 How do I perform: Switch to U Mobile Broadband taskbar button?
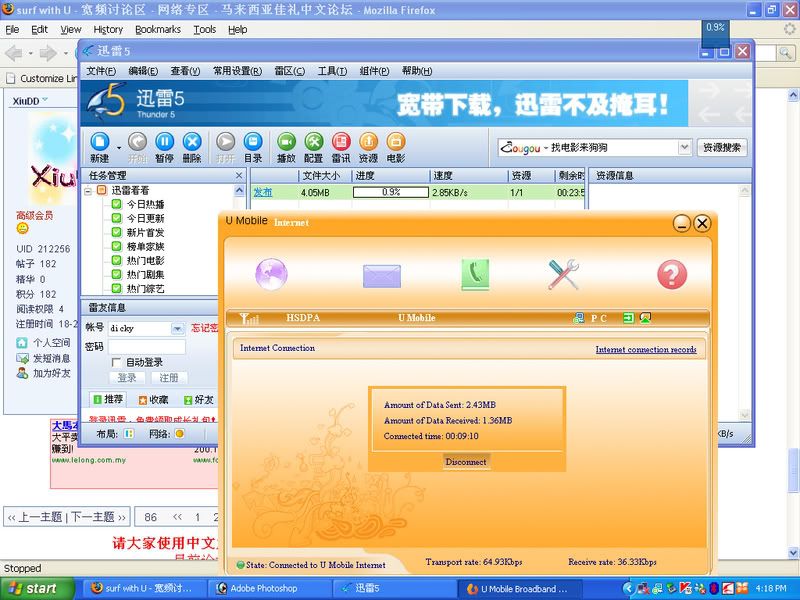[x=522, y=588]
